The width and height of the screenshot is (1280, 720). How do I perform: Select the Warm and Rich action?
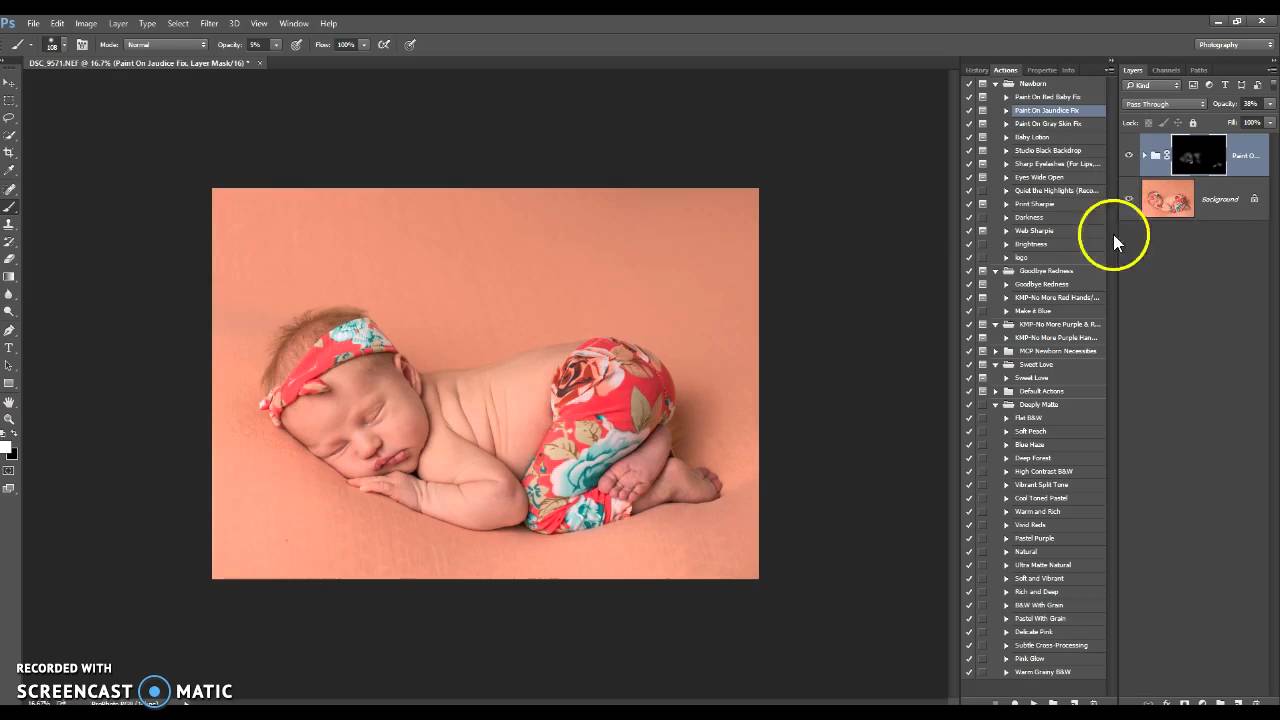[1037, 512]
